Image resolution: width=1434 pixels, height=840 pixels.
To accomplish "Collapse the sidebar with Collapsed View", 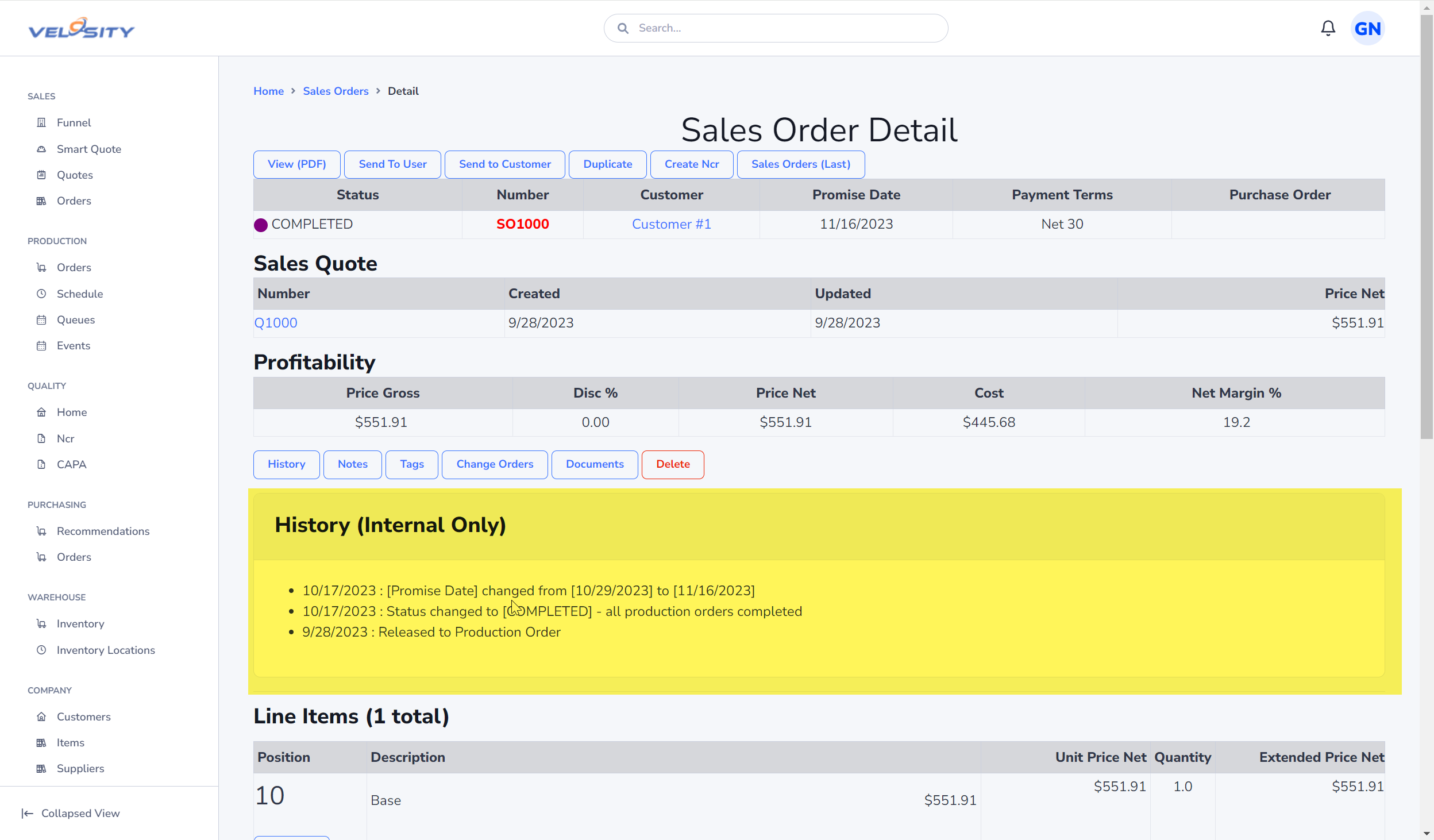I will [71, 813].
